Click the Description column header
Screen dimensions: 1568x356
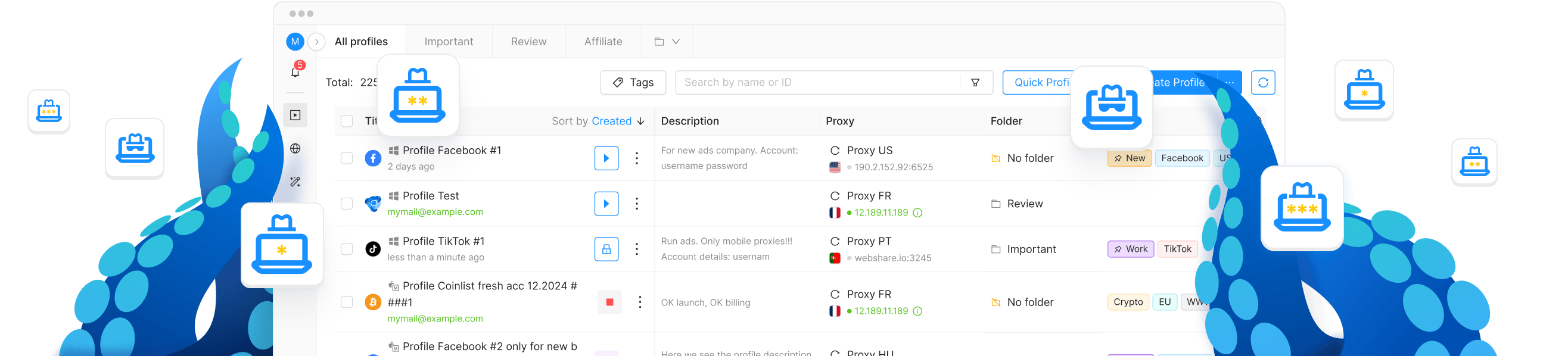pos(690,121)
